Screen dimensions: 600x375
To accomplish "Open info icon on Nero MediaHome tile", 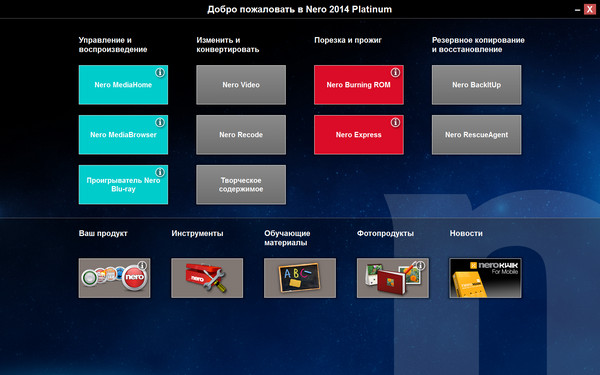I will pos(160,72).
